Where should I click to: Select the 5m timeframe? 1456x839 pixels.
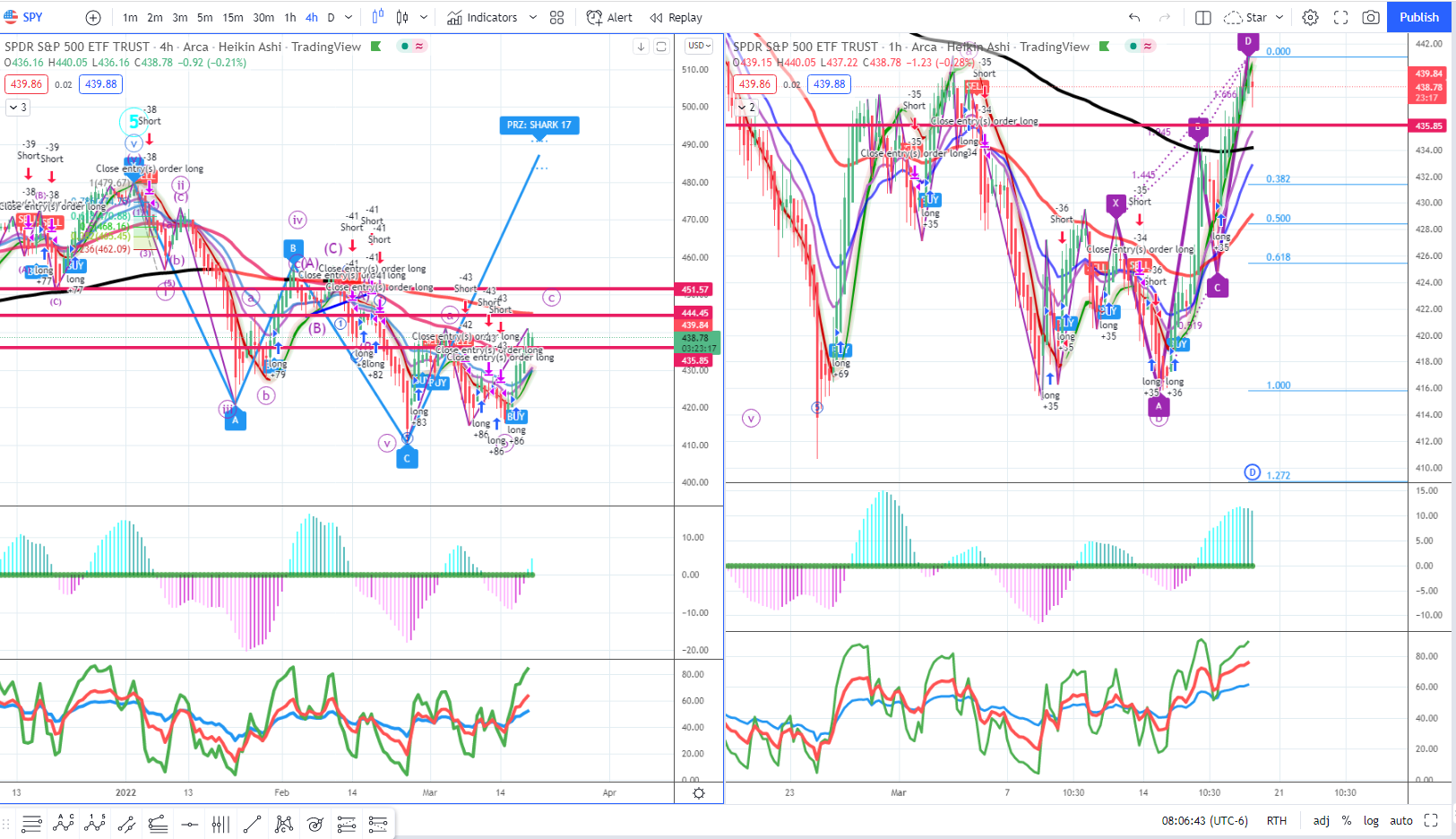[x=205, y=17]
